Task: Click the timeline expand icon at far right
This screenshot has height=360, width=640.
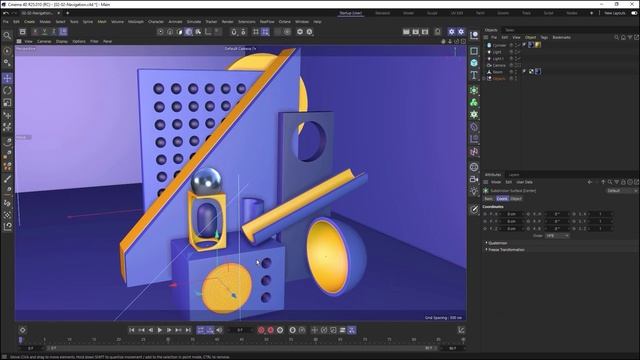Action: (x=461, y=330)
